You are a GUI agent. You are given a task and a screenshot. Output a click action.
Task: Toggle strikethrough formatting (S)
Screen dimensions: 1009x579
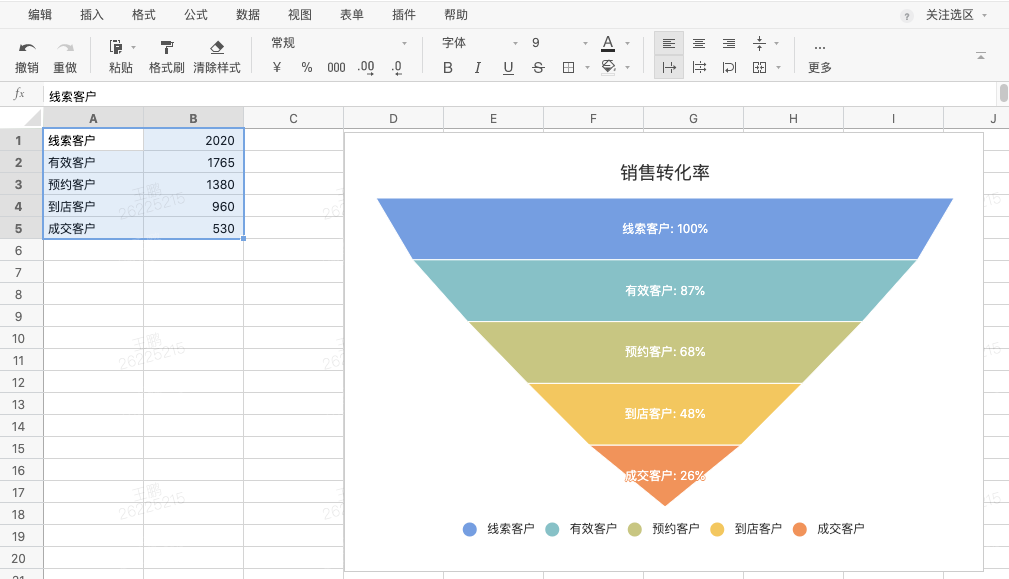tap(539, 68)
